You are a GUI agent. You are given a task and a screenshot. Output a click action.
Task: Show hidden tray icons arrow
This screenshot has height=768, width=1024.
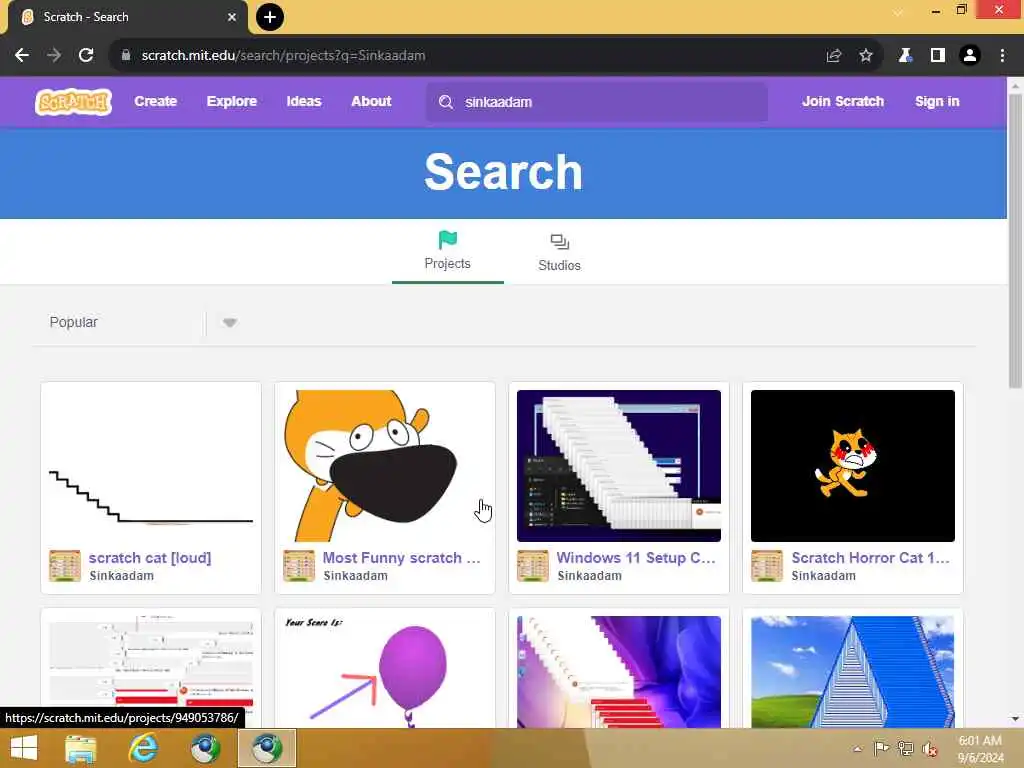pos(857,749)
